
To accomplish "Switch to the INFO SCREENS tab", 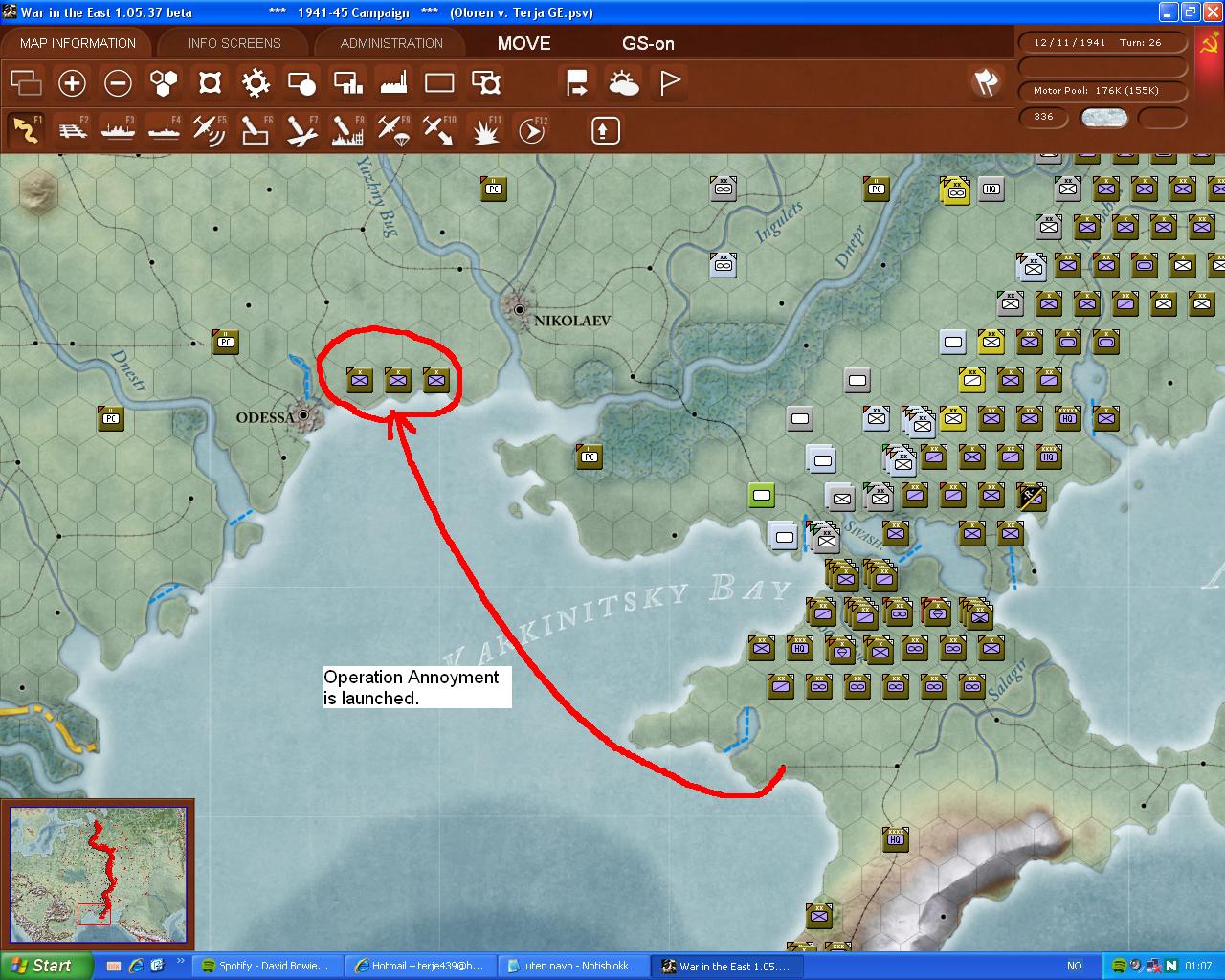I will [x=234, y=43].
